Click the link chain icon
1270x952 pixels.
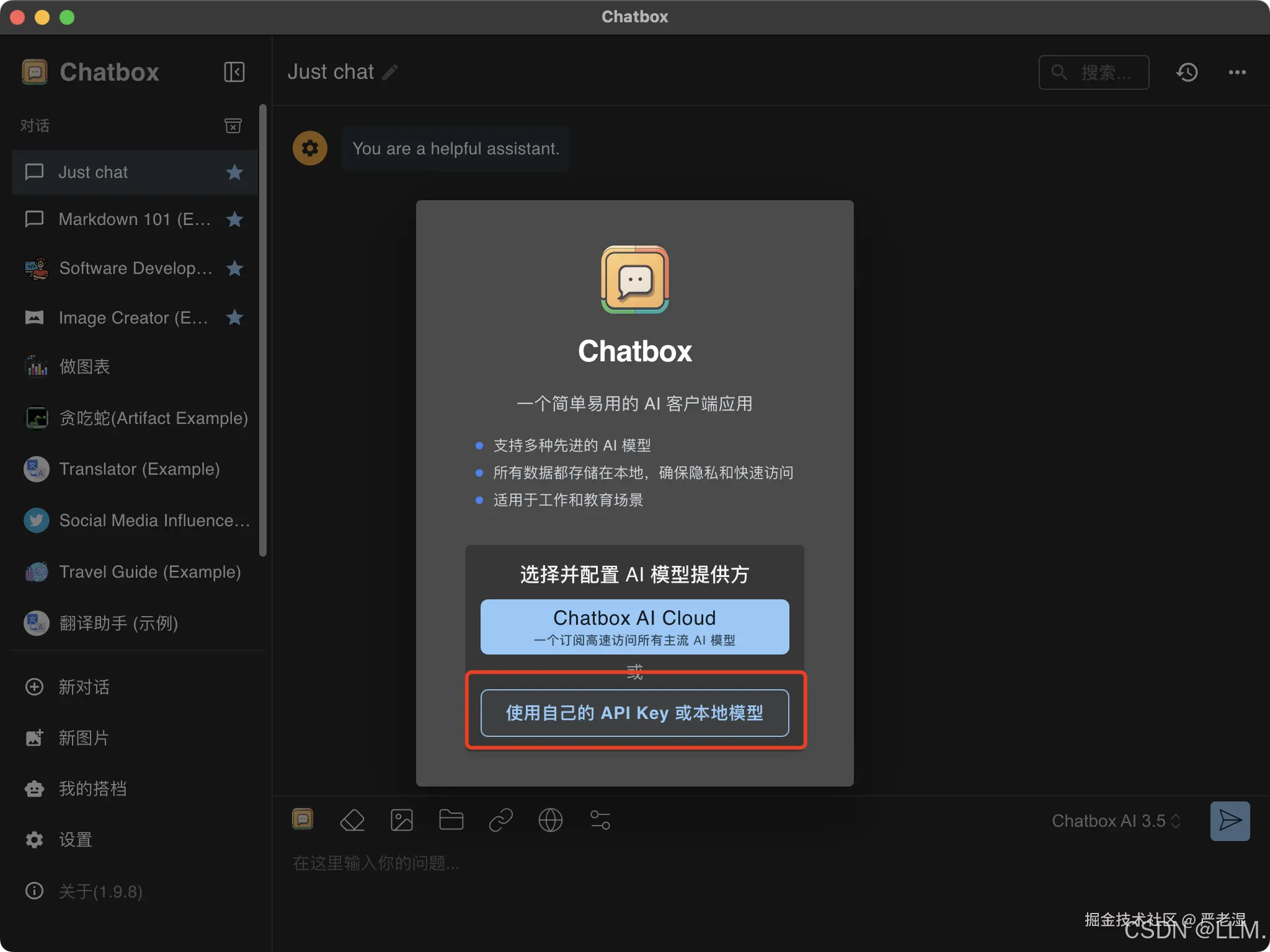(501, 820)
